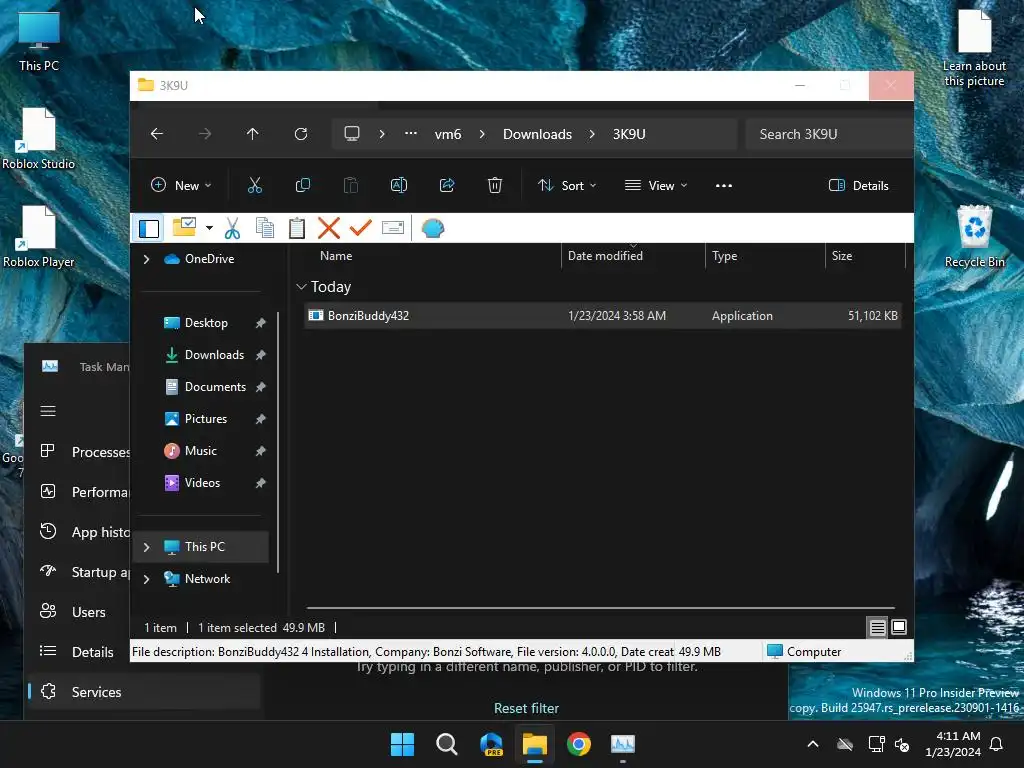Go up one folder level arrow

pyautogui.click(x=253, y=134)
